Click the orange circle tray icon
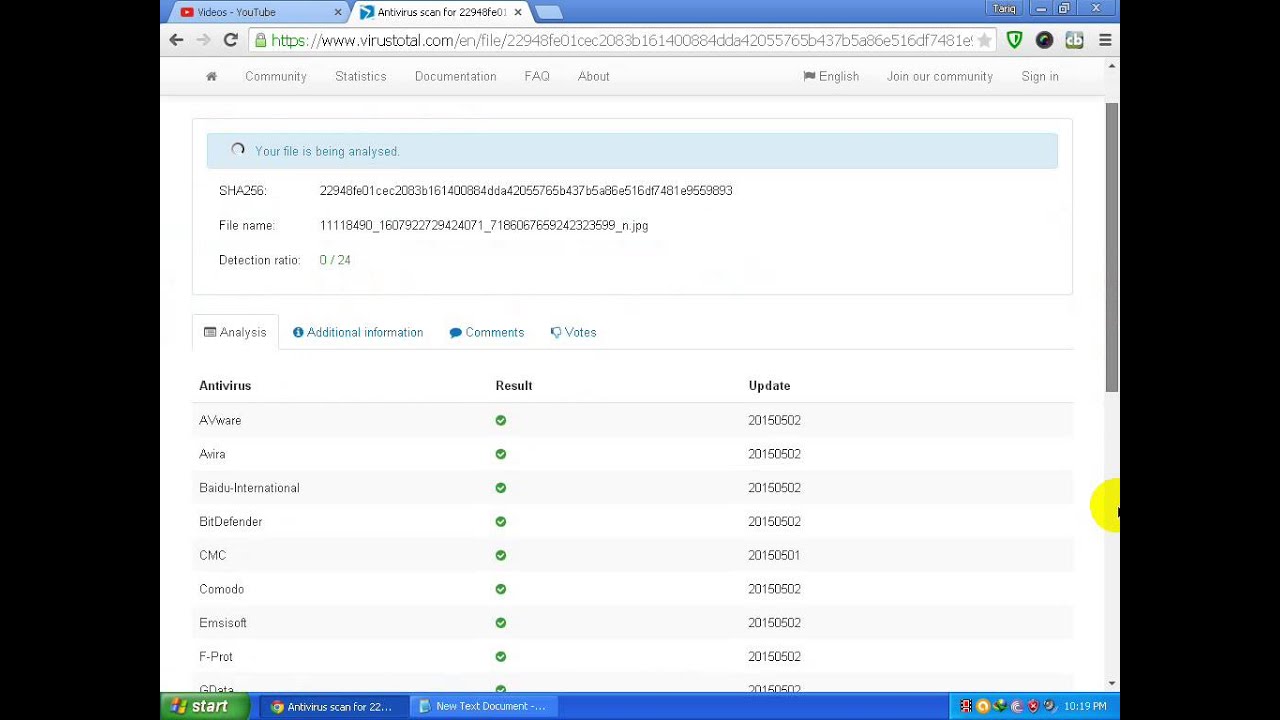Viewport: 1280px width, 720px height. click(983, 706)
